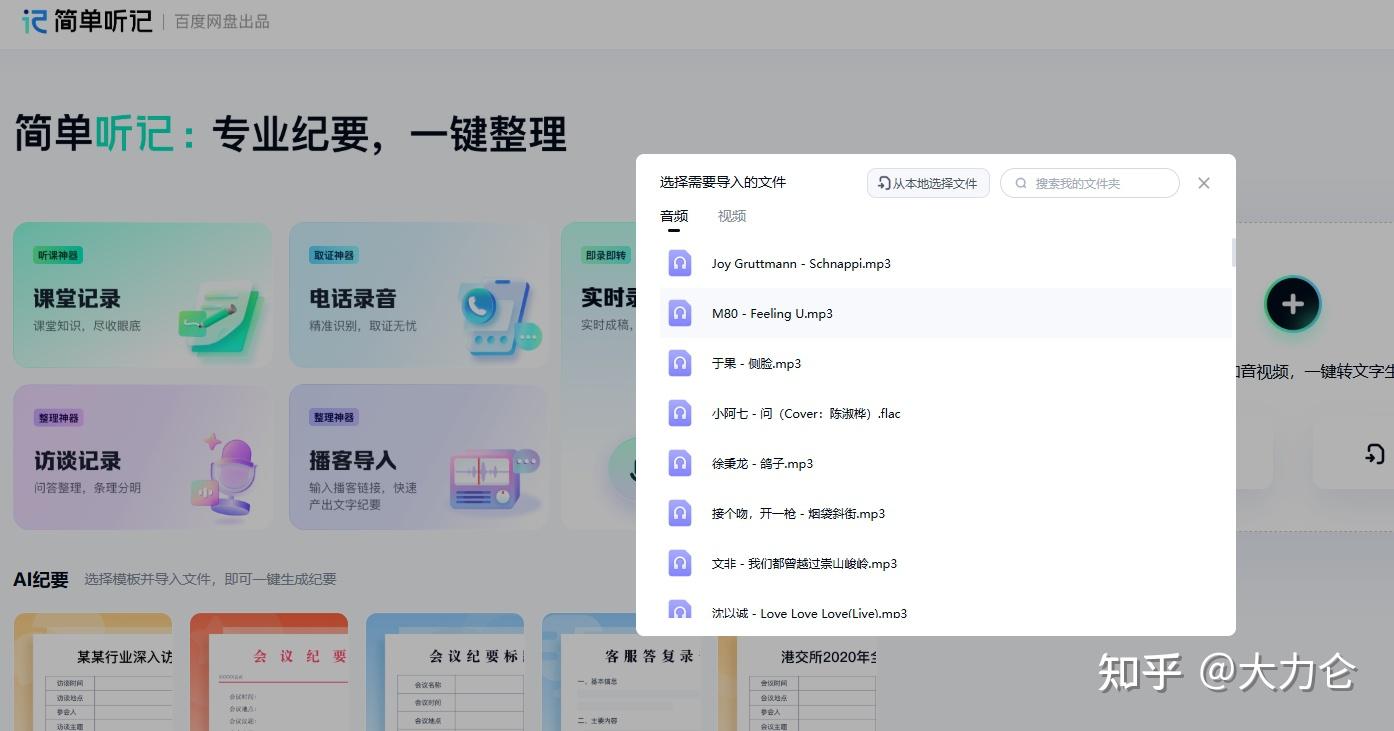The height and width of the screenshot is (731, 1394).
Task: Click the audio icon beside 徐秉龙 - 鸽子.mp3
Action: 680,463
